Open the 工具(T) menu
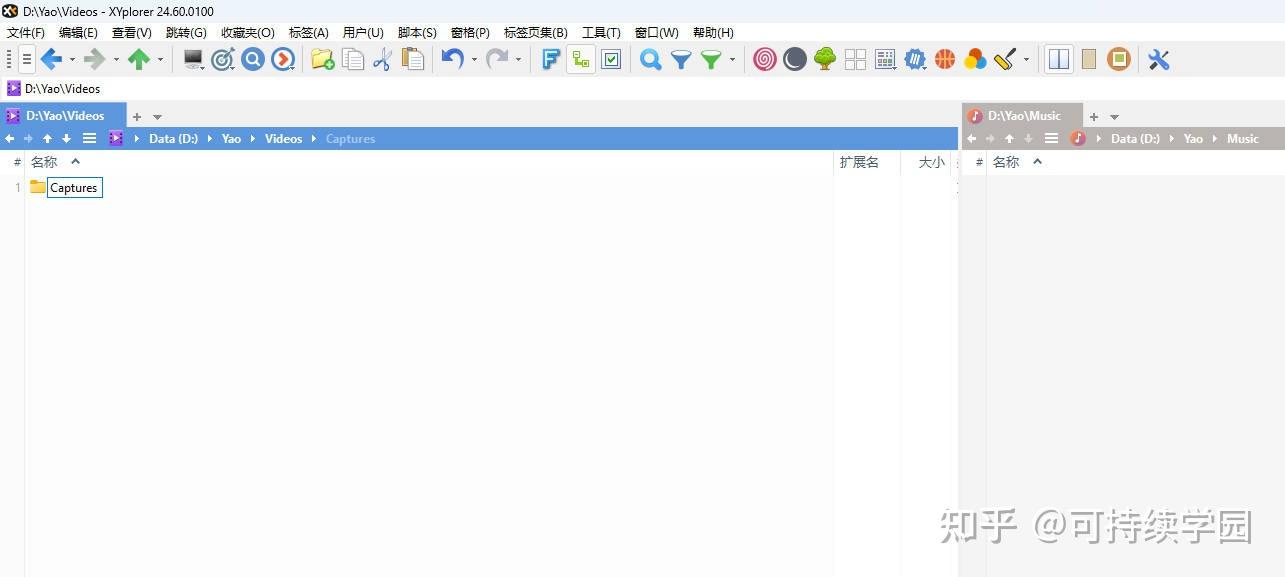Viewport: 1285px width, 577px height. (601, 32)
